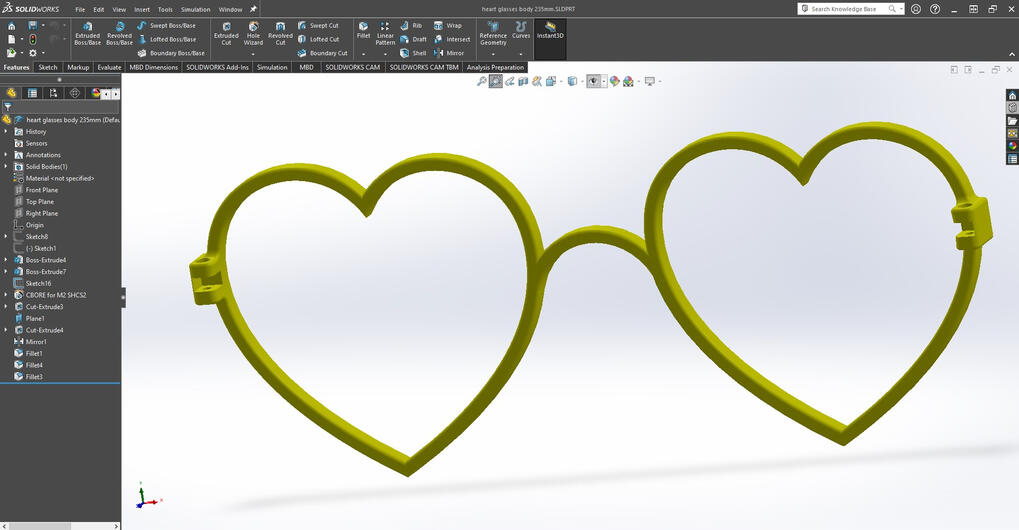Open the Tools menu
The image size is (1019, 530).
(165, 10)
